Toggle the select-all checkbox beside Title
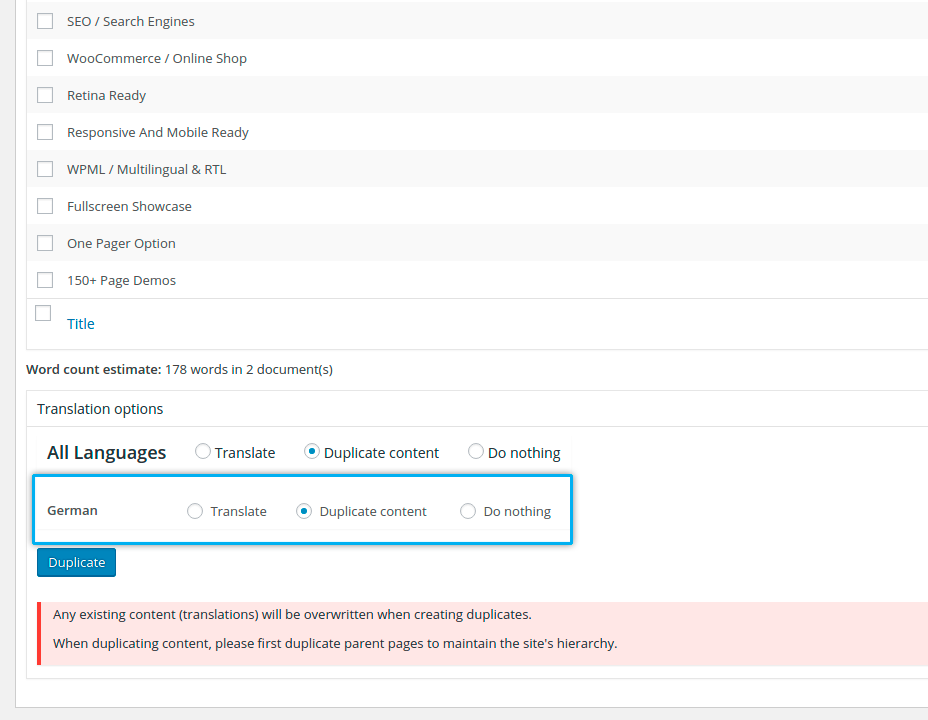The image size is (928, 720). click(x=43, y=313)
